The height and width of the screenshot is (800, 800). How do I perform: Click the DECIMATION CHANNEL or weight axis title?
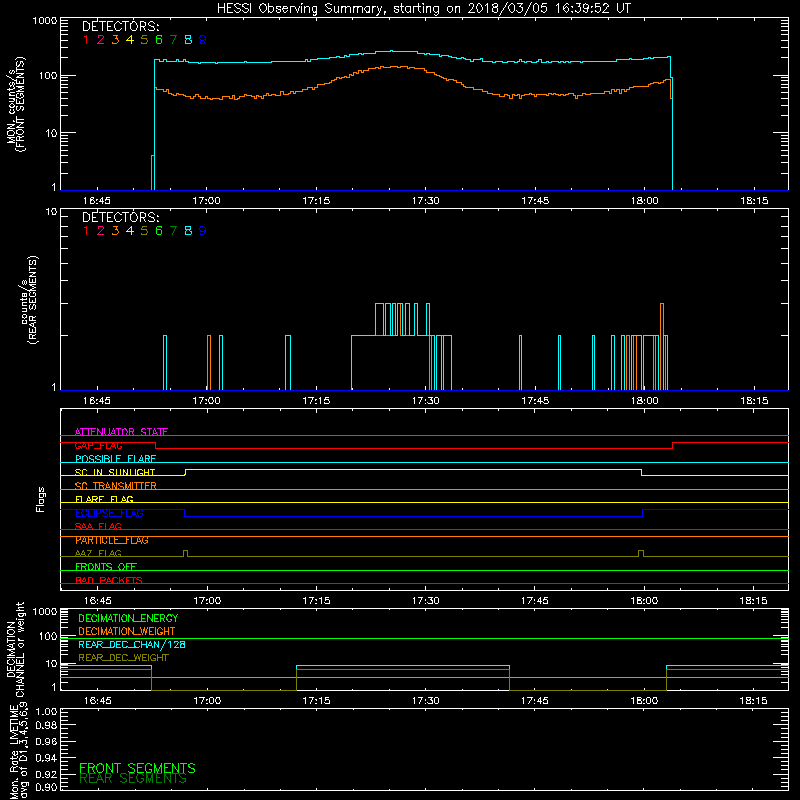pos(15,650)
